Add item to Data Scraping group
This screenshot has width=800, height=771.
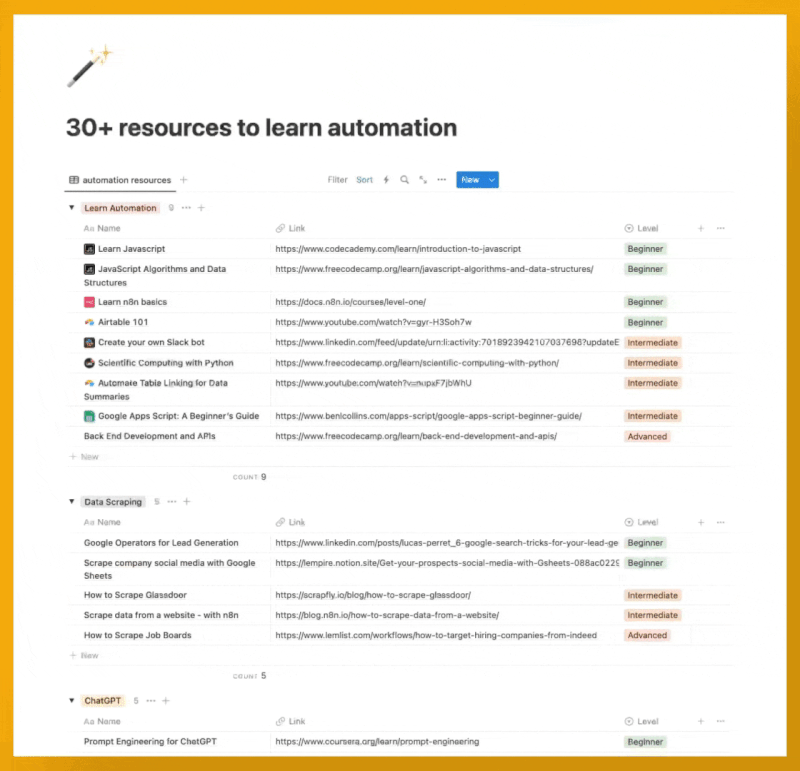(187, 502)
